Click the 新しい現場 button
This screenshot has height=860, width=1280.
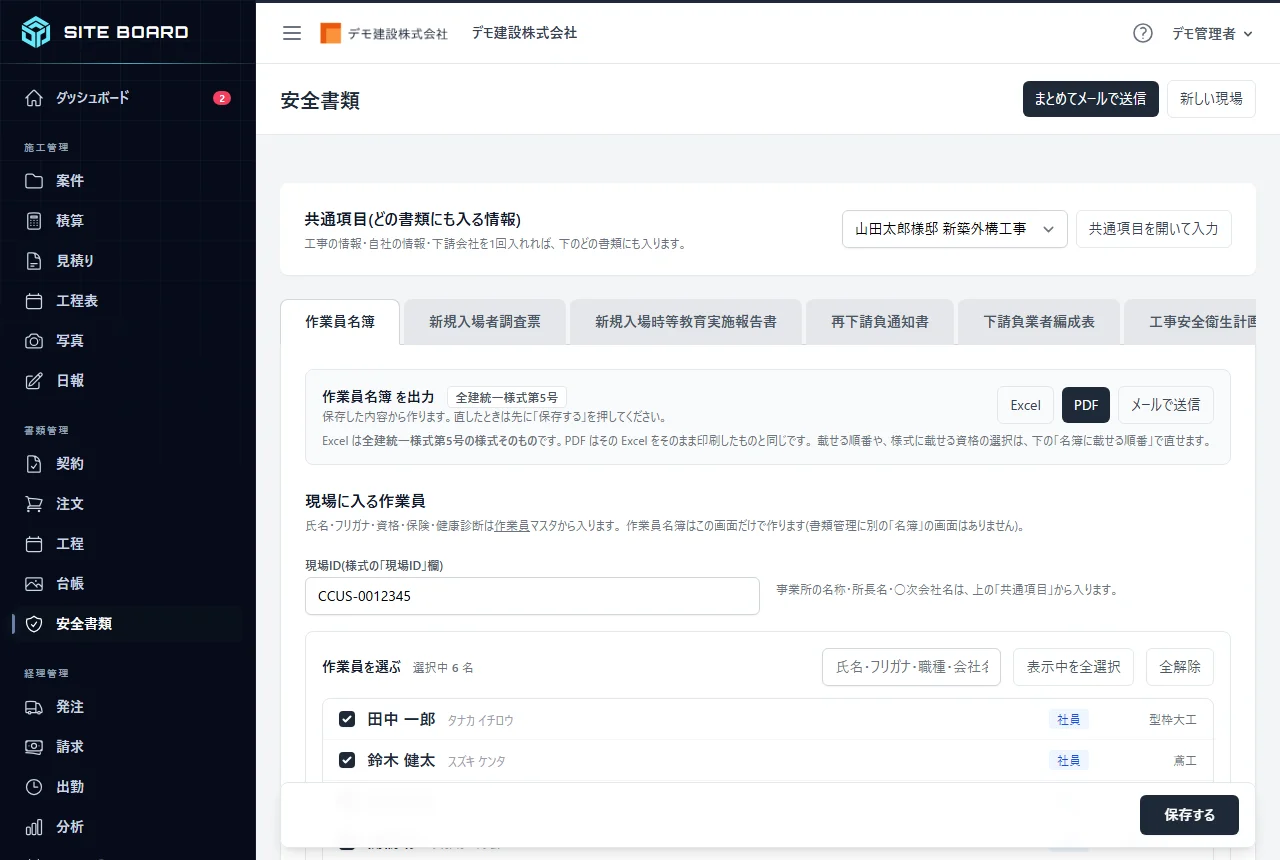(x=1211, y=99)
